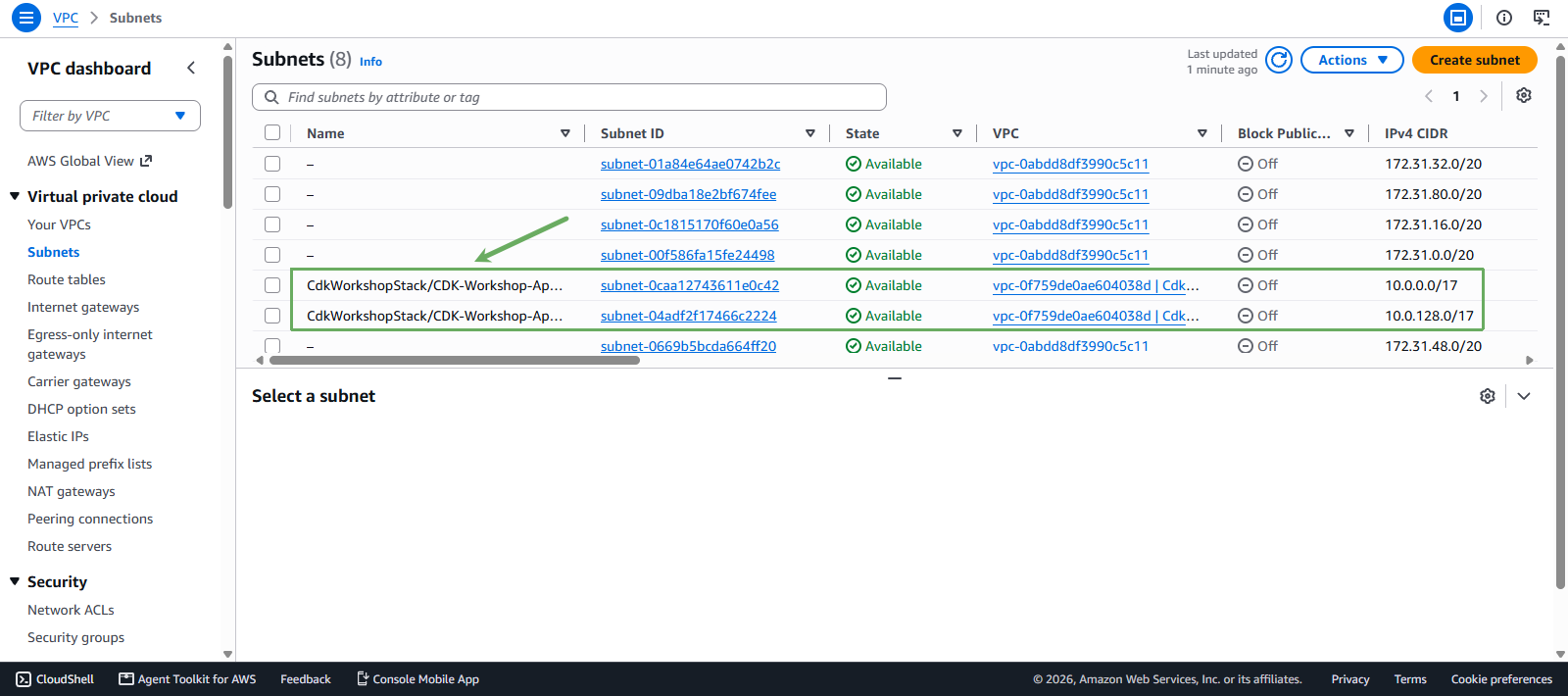This screenshot has height=696, width=1568.
Task: Click the Create subnet button
Action: [1475, 60]
